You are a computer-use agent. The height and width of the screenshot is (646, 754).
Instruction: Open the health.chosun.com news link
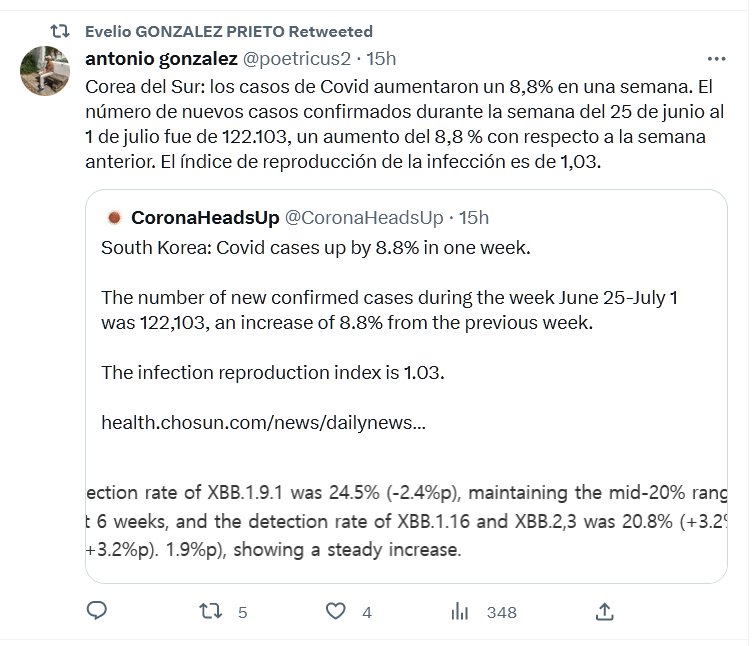pos(263,422)
